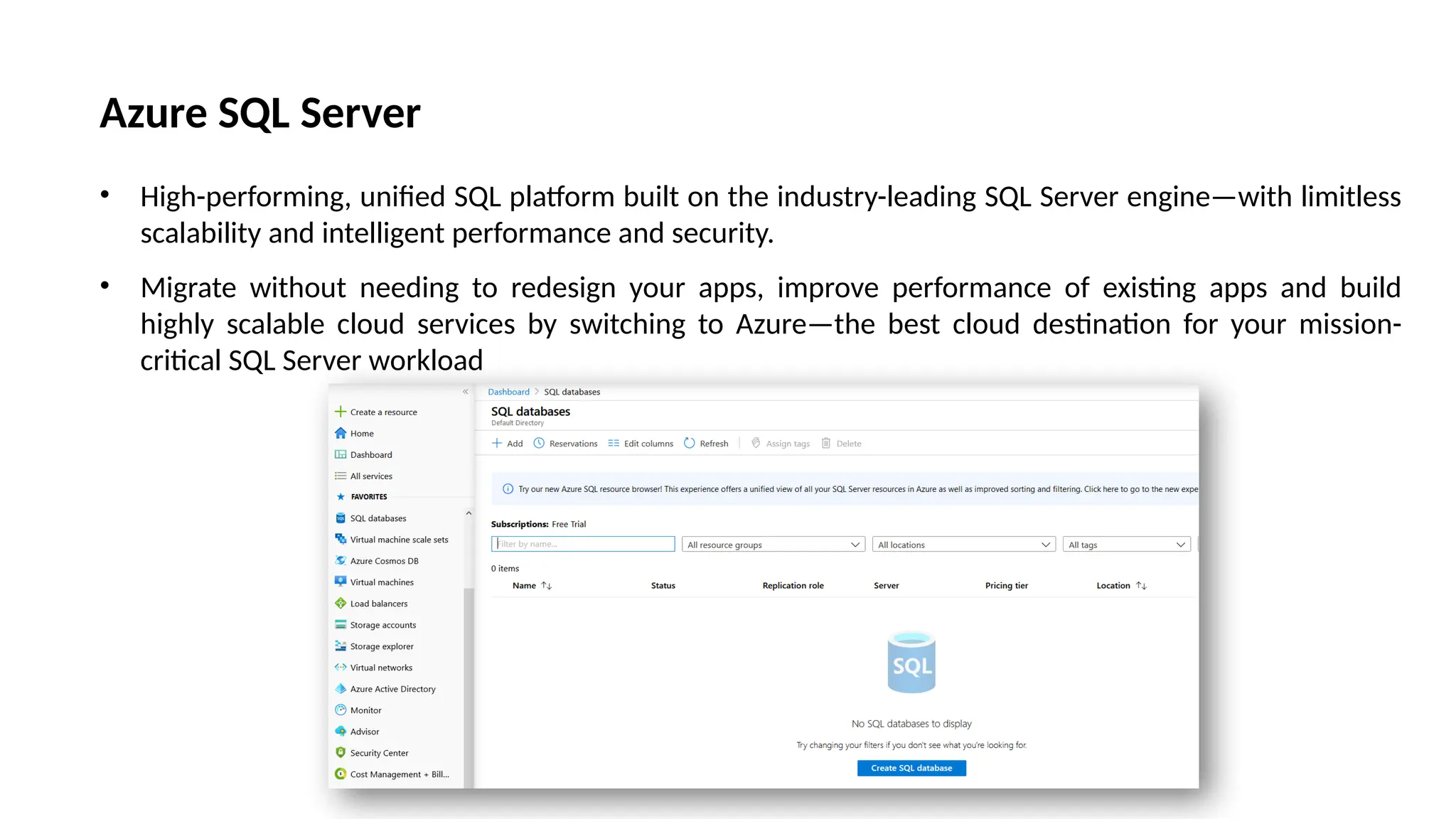Click Assign tags in the toolbar
1456x819 pixels.
[x=781, y=444]
